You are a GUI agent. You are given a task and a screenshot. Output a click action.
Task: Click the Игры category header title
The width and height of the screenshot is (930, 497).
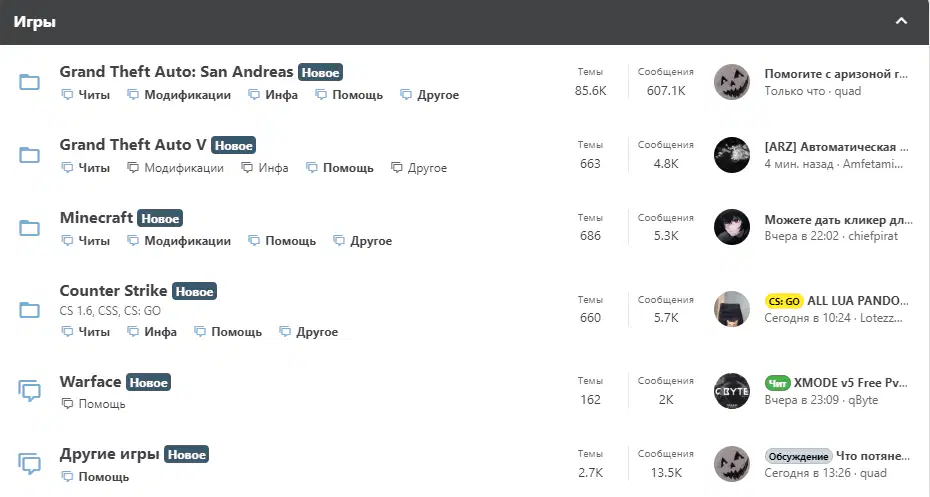[x=34, y=22]
